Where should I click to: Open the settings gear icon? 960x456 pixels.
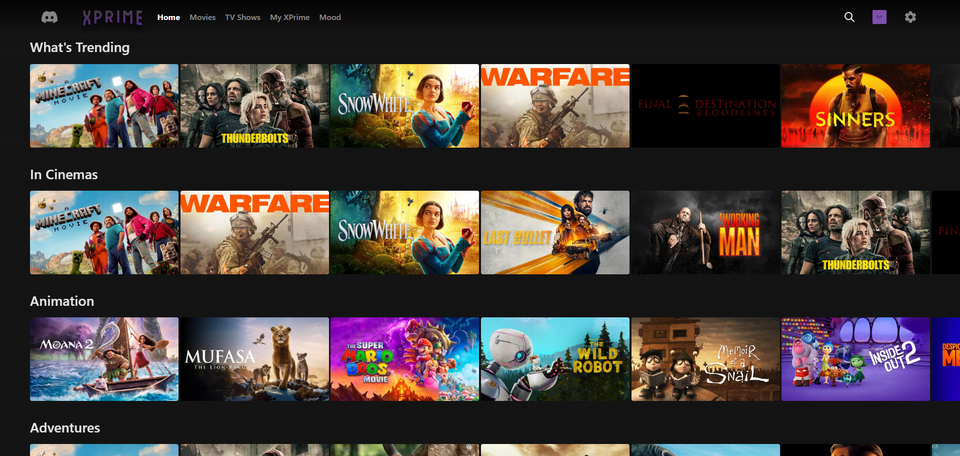tap(910, 17)
